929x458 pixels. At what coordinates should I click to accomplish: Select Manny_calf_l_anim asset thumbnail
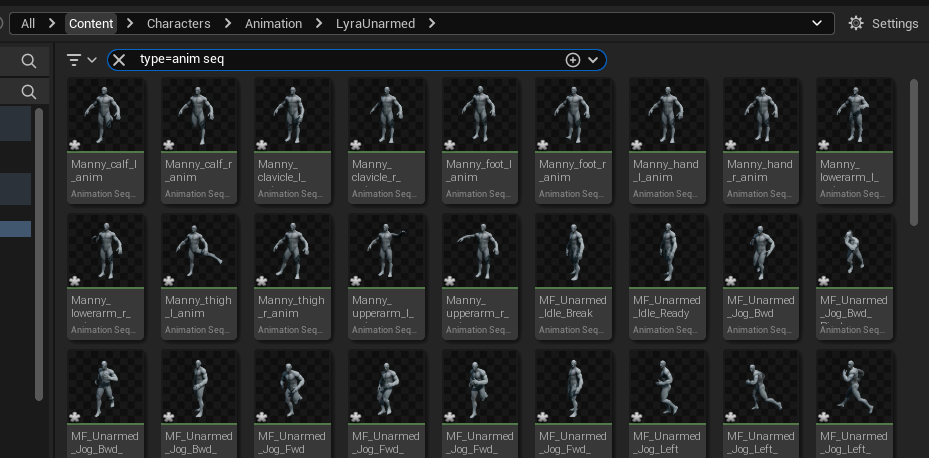coord(105,115)
